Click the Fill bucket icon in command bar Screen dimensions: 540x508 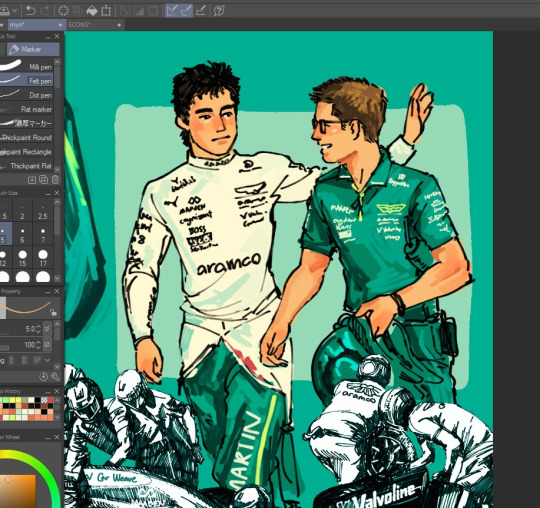tap(92, 11)
